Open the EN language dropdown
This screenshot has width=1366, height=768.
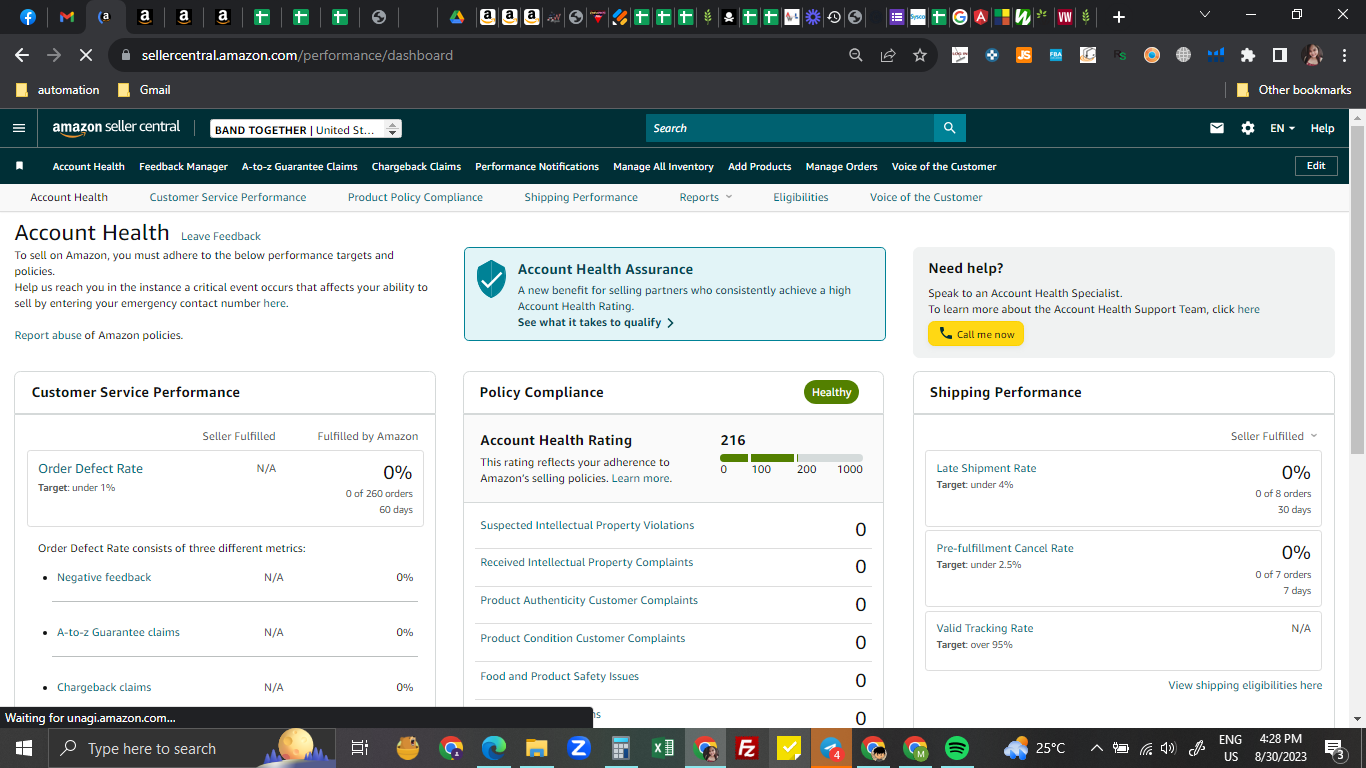pos(1282,128)
